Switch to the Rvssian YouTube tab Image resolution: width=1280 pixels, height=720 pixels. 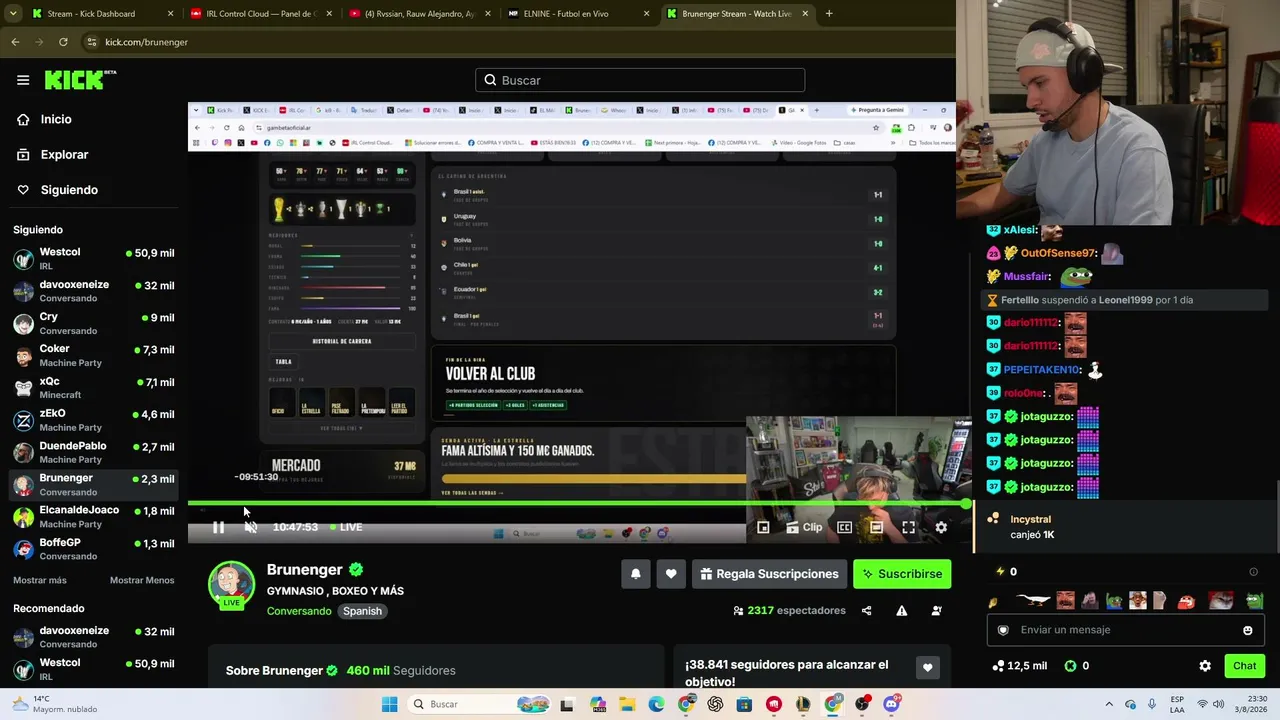(420, 14)
